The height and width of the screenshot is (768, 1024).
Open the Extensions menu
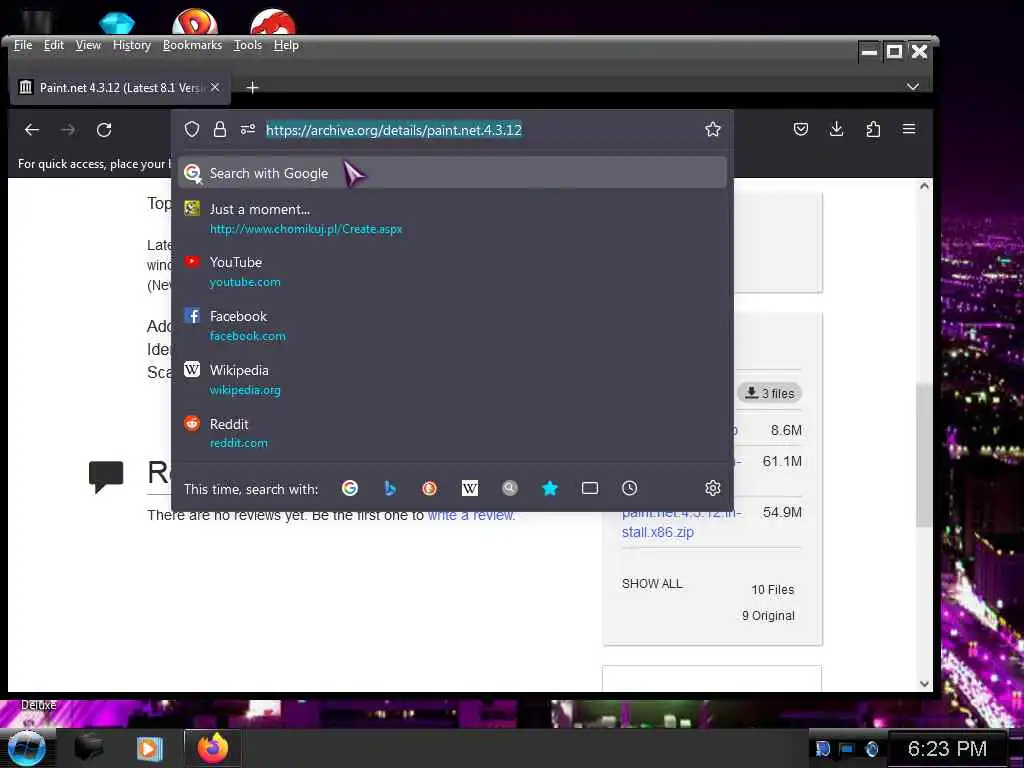point(873,129)
